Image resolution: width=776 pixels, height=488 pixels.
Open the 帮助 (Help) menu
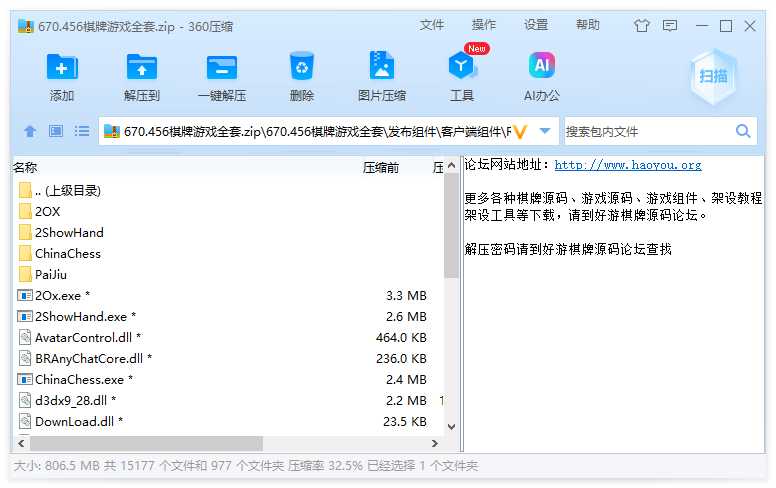[588, 25]
